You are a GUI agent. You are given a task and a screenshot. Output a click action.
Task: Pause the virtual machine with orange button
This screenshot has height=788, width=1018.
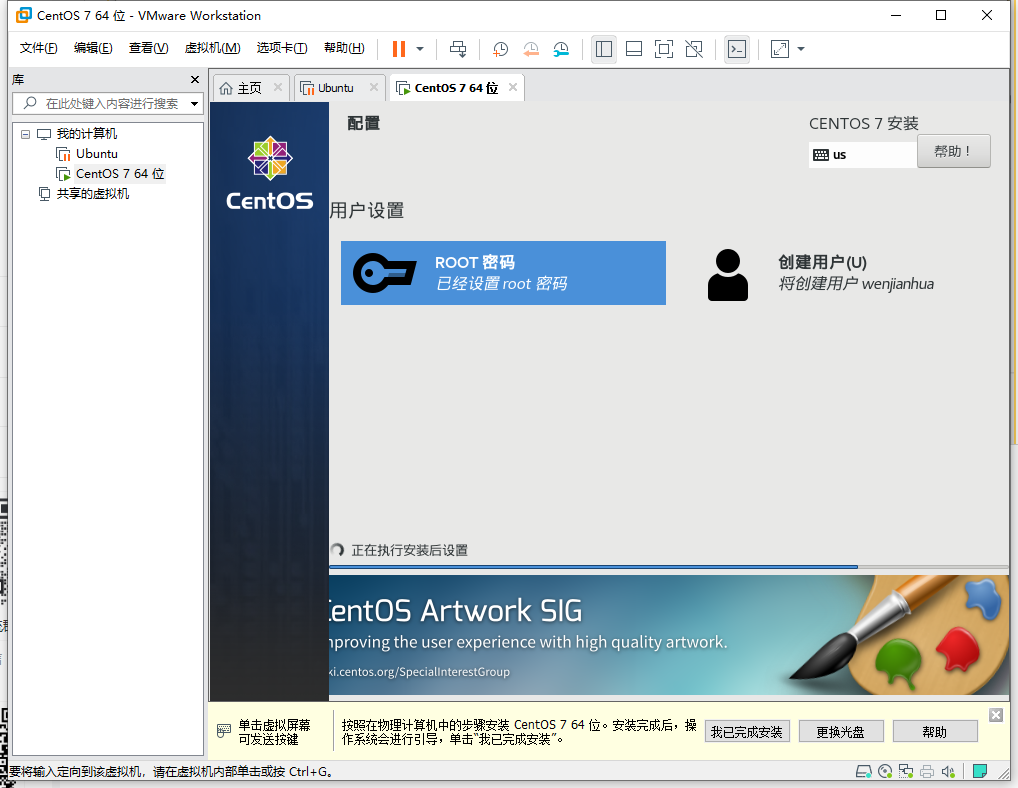point(399,49)
